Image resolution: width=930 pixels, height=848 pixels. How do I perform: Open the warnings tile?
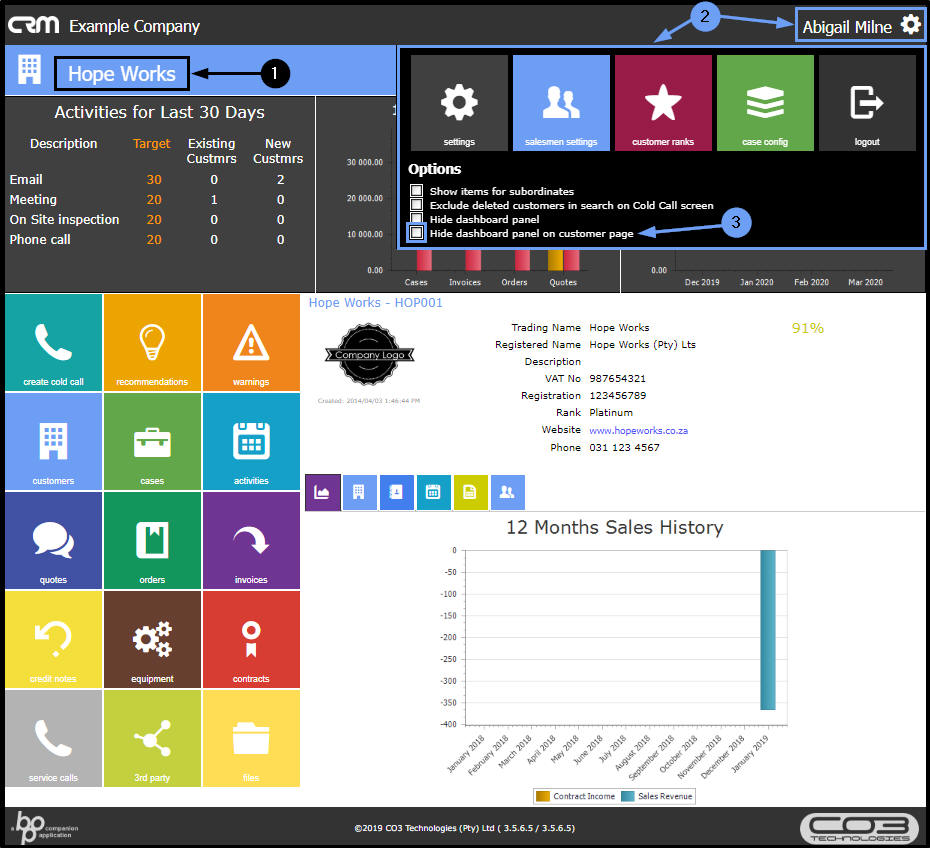[251, 343]
